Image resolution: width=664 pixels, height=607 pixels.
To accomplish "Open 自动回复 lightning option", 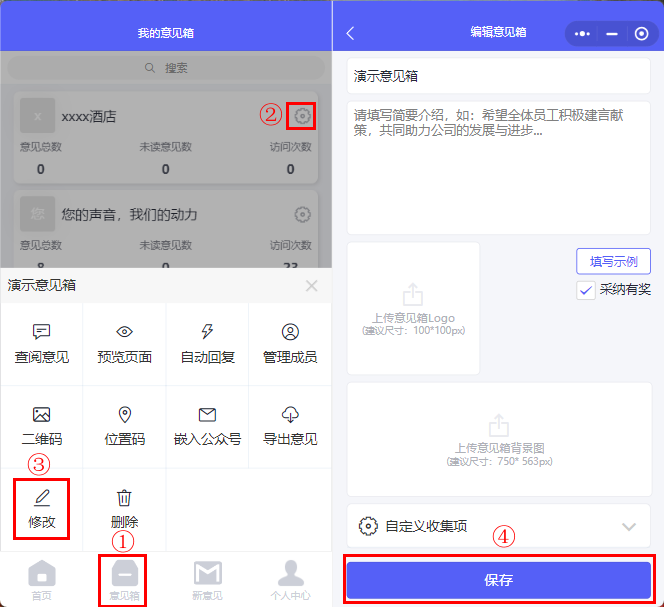I will tap(208, 344).
